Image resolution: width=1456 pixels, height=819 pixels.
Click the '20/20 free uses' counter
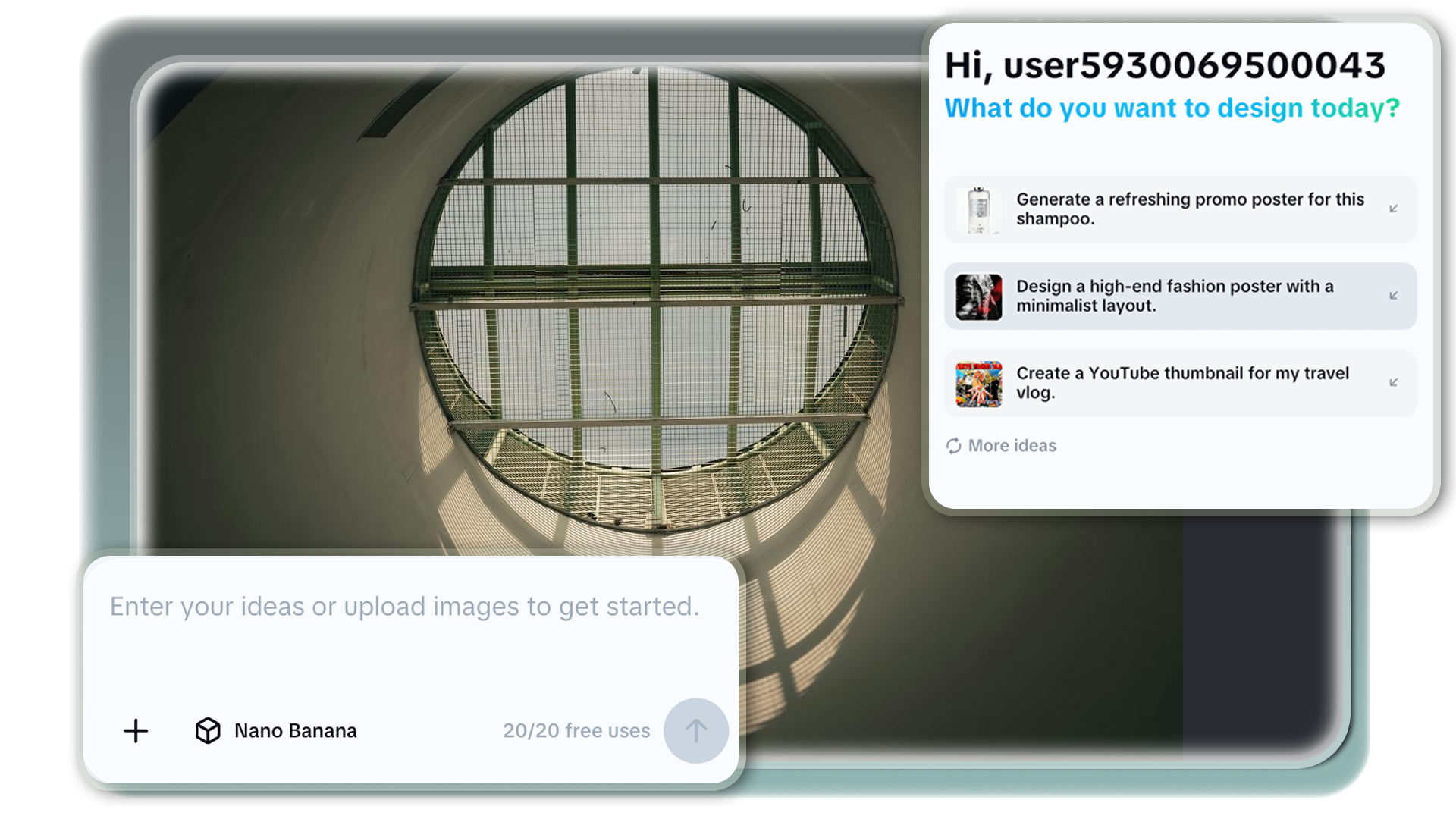point(576,731)
